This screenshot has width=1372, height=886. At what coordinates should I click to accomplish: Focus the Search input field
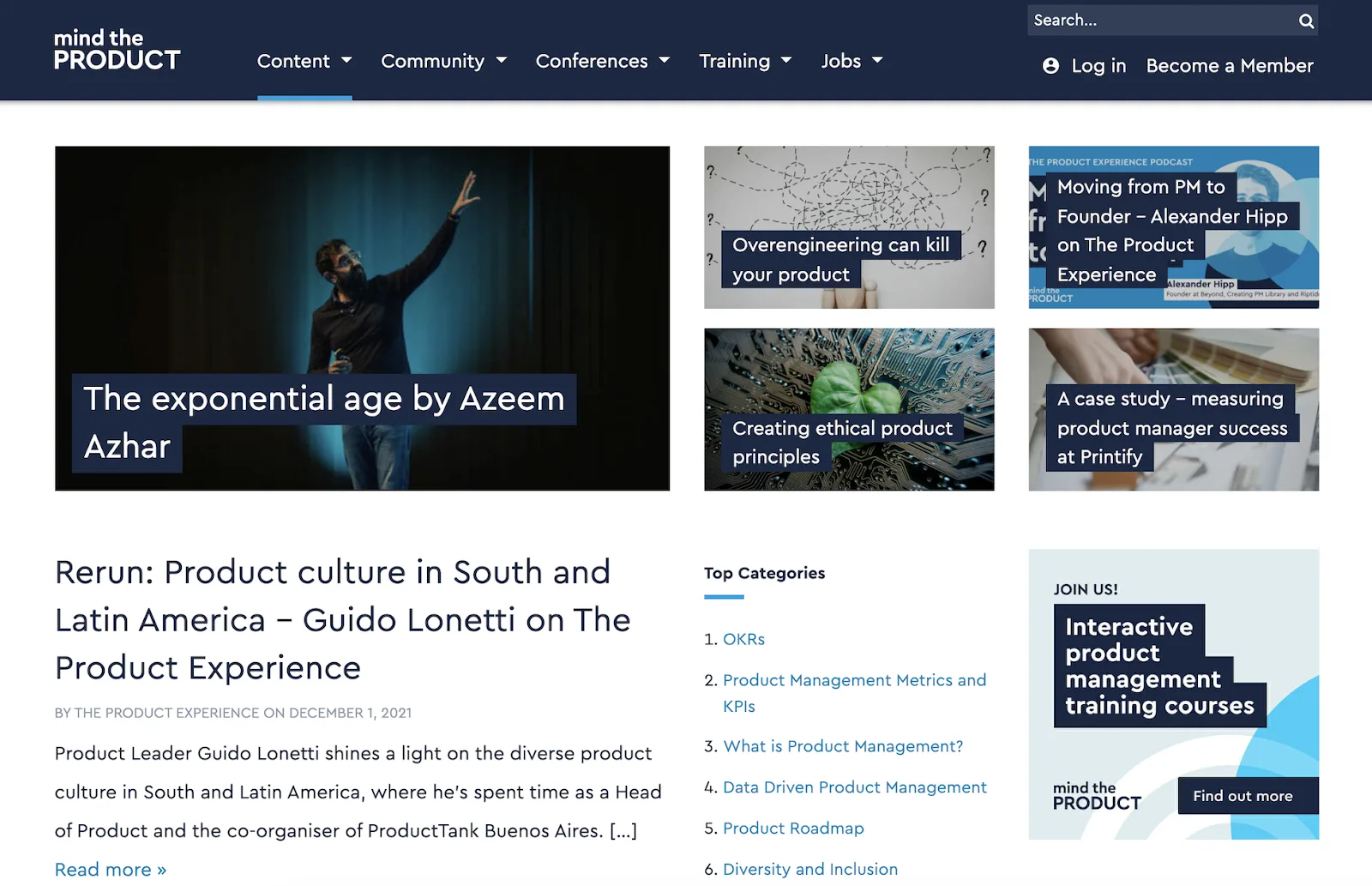tap(1162, 21)
